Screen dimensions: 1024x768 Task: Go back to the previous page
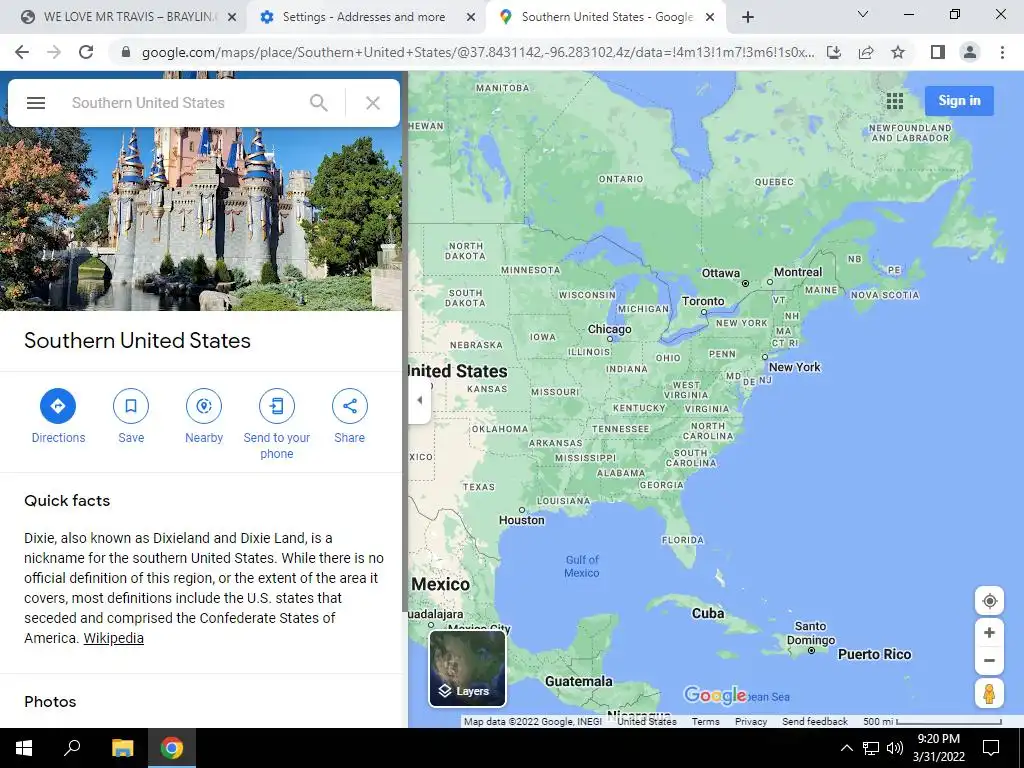22,52
